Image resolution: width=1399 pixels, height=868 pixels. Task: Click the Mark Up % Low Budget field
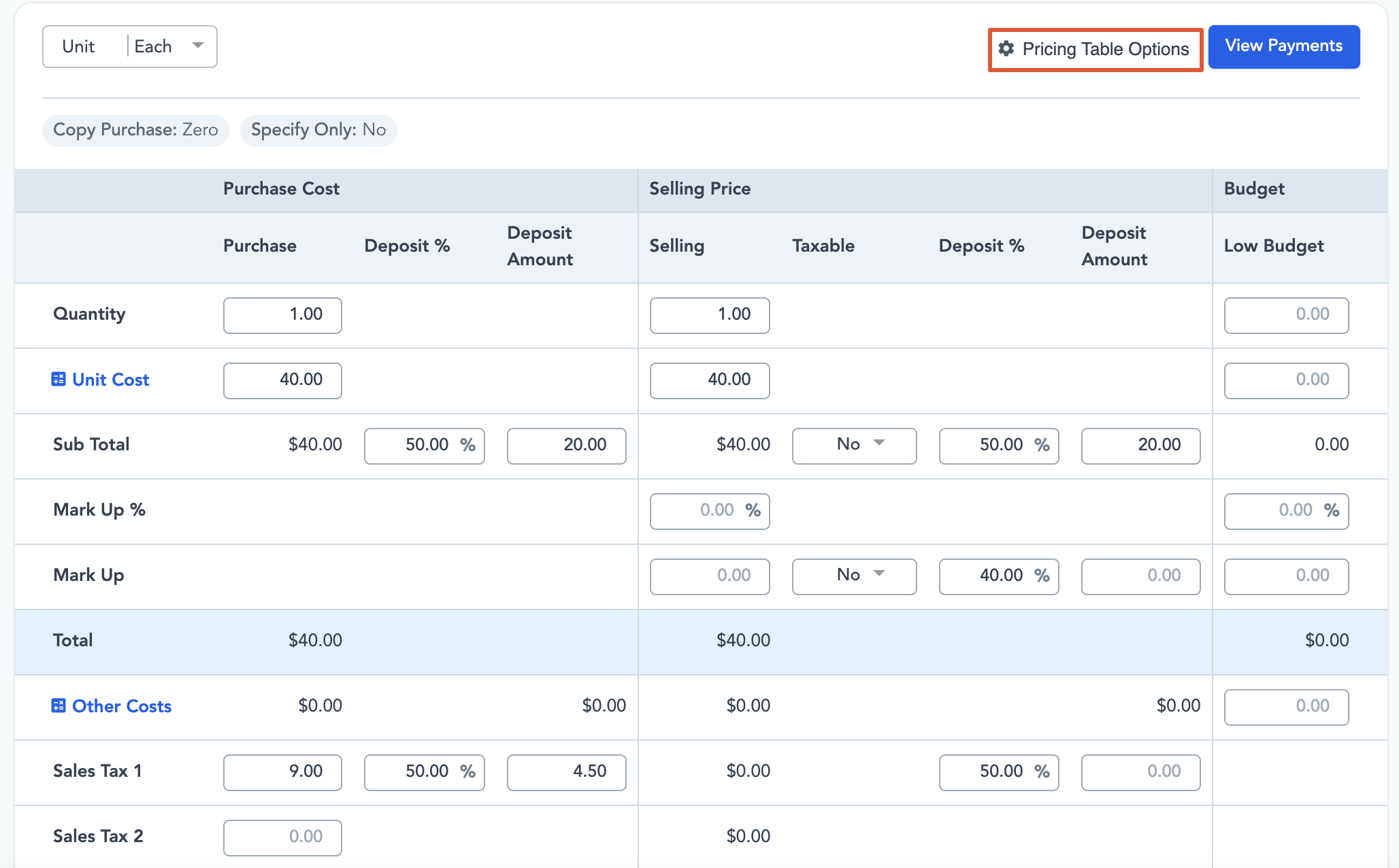1286,511
